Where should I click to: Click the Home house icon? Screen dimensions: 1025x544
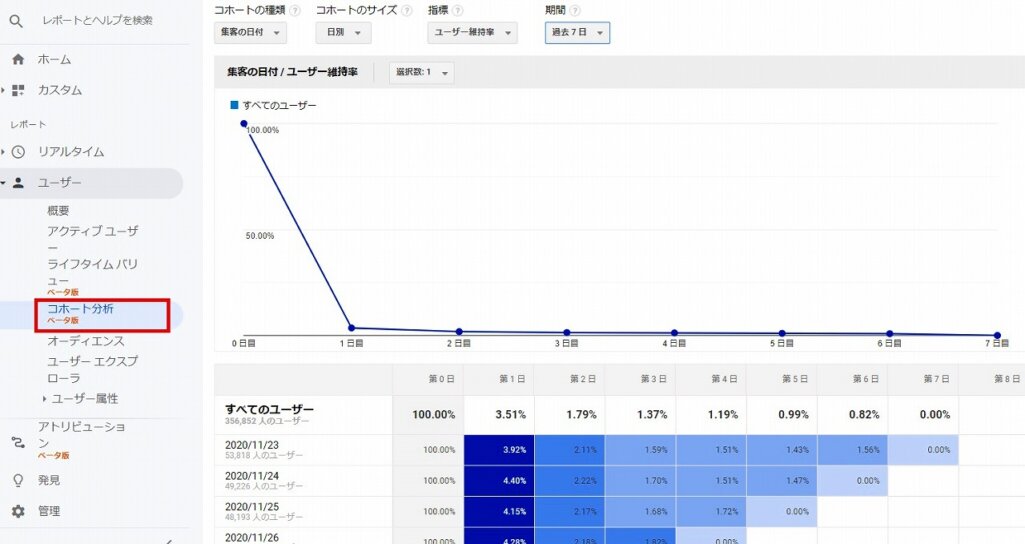tap(18, 60)
